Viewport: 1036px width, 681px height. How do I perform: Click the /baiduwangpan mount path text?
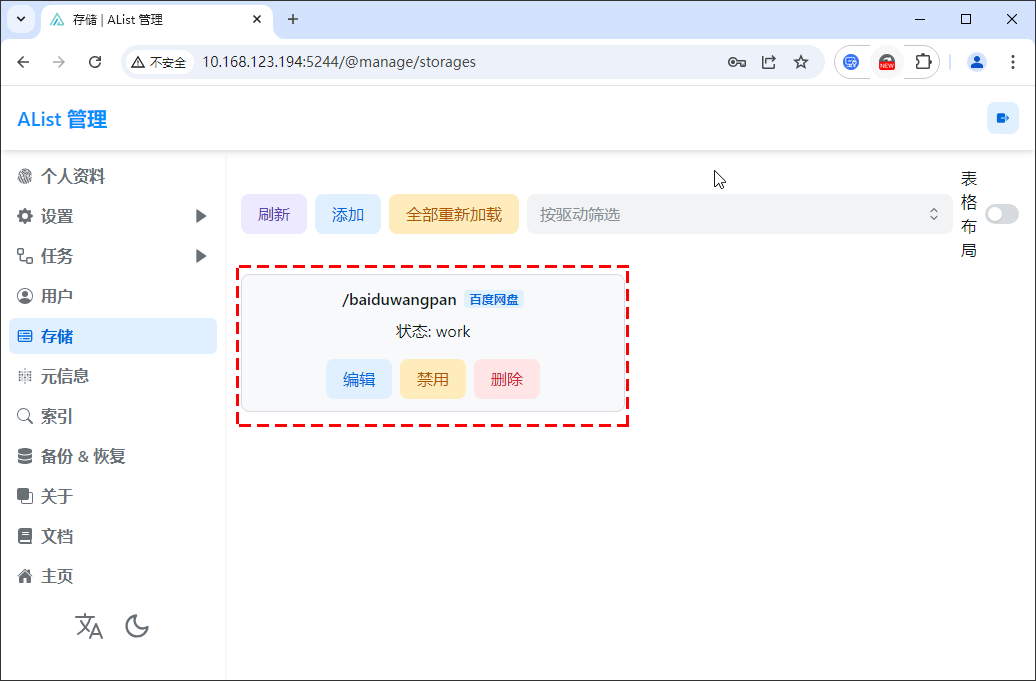click(399, 300)
